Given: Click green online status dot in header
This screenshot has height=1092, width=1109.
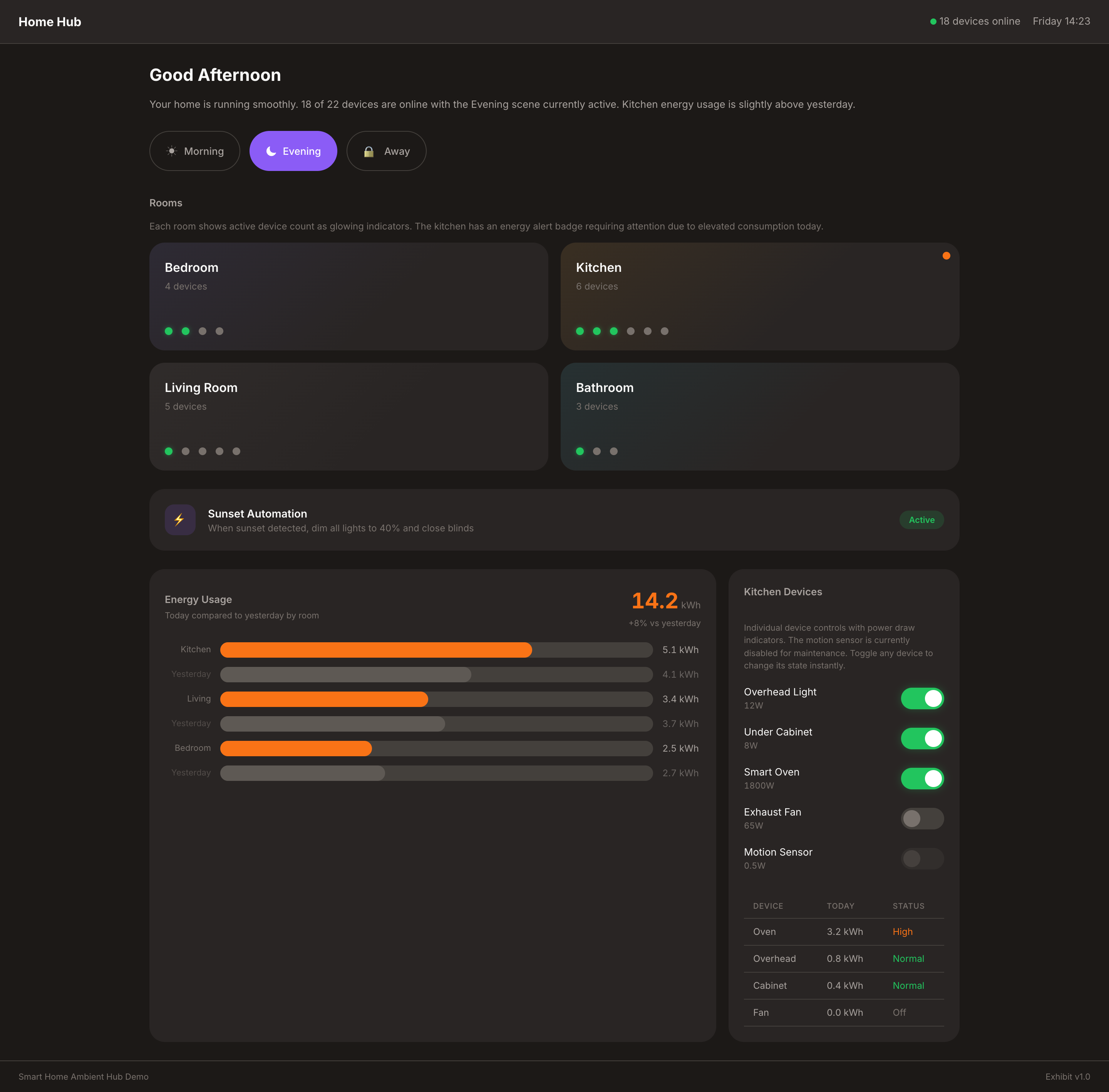Looking at the screenshot, I should 933,22.
